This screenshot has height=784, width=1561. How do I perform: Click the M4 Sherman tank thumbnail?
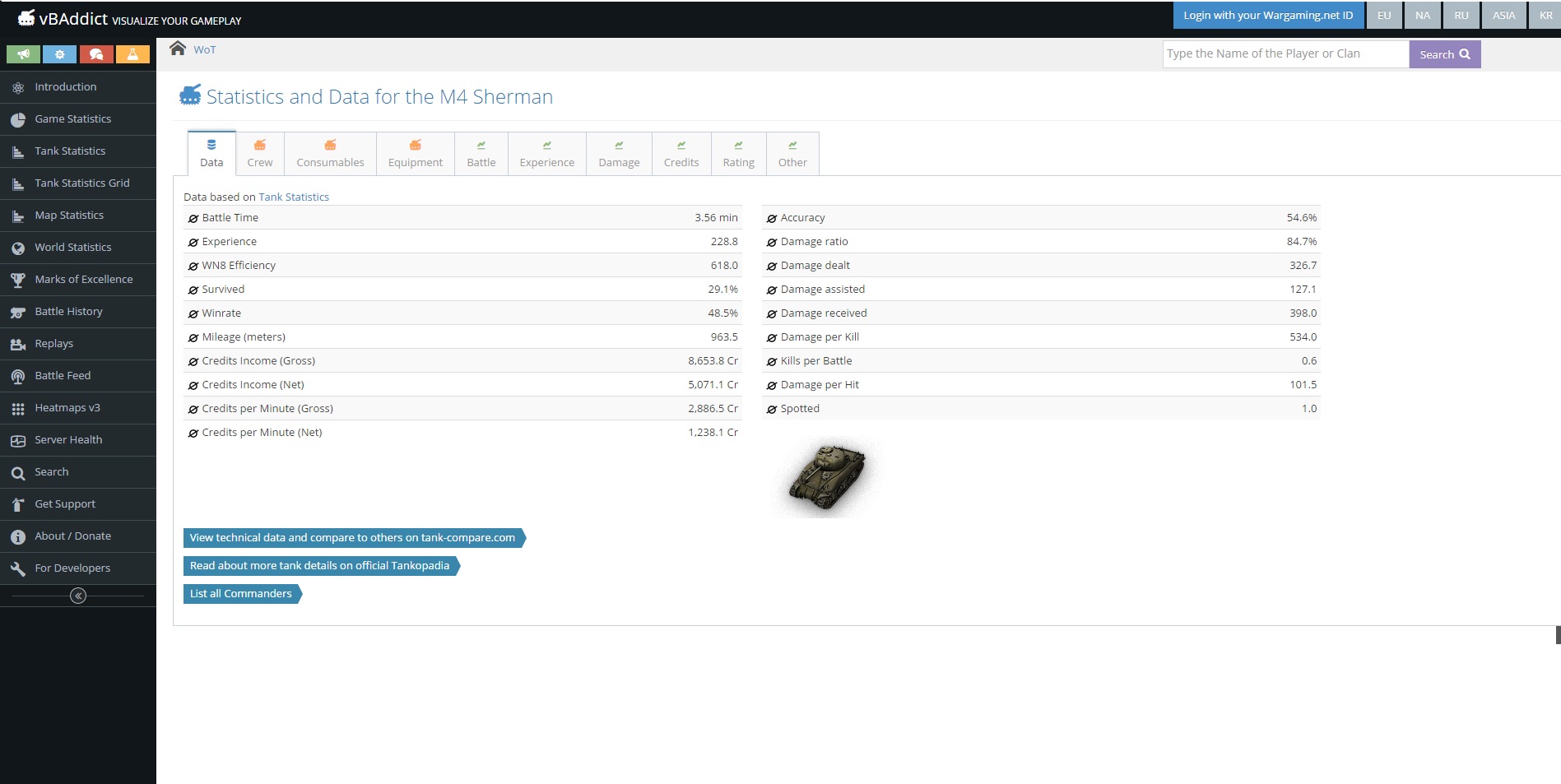827,476
